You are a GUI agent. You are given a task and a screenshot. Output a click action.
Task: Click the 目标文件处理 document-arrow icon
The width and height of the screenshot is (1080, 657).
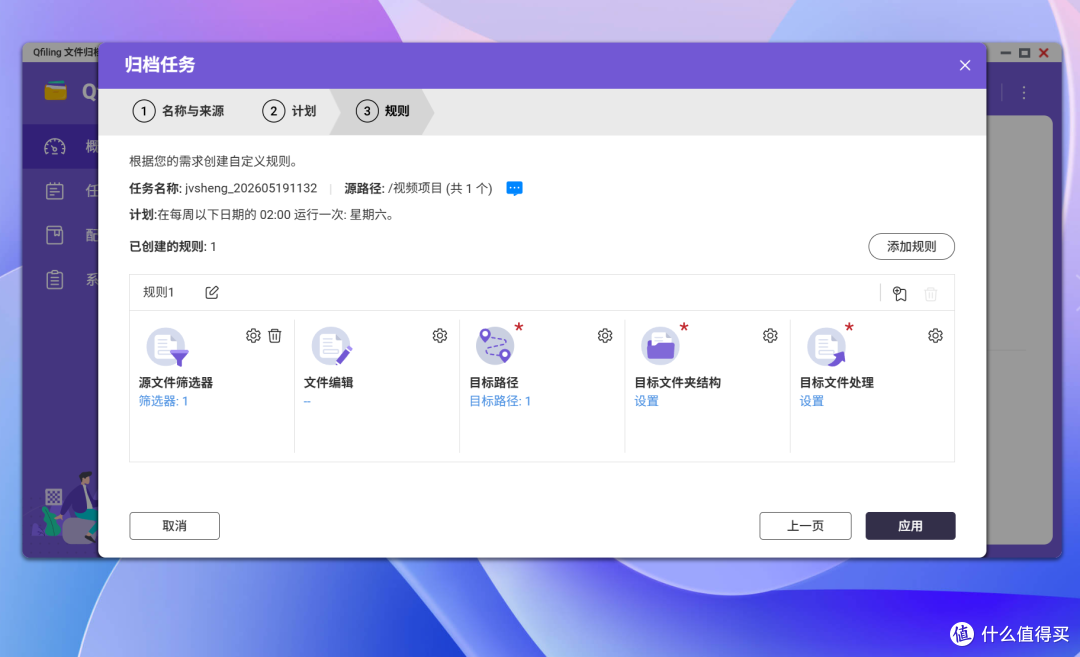pos(827,346)
